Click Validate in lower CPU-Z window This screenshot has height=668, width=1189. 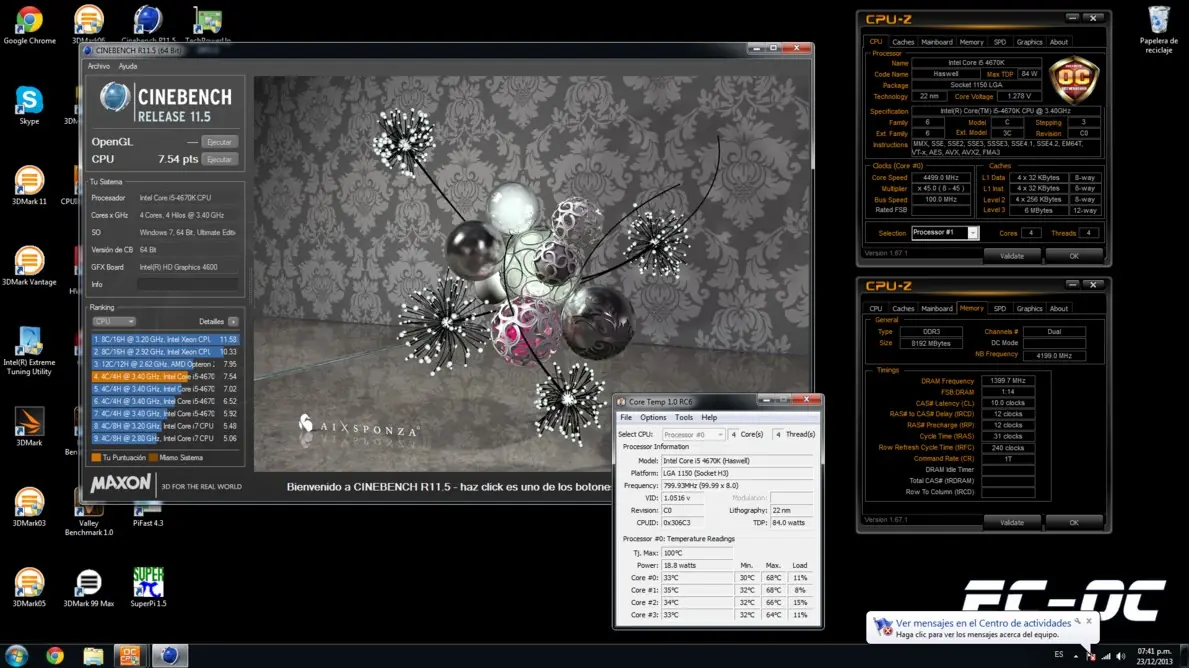tap(1012, 522)
